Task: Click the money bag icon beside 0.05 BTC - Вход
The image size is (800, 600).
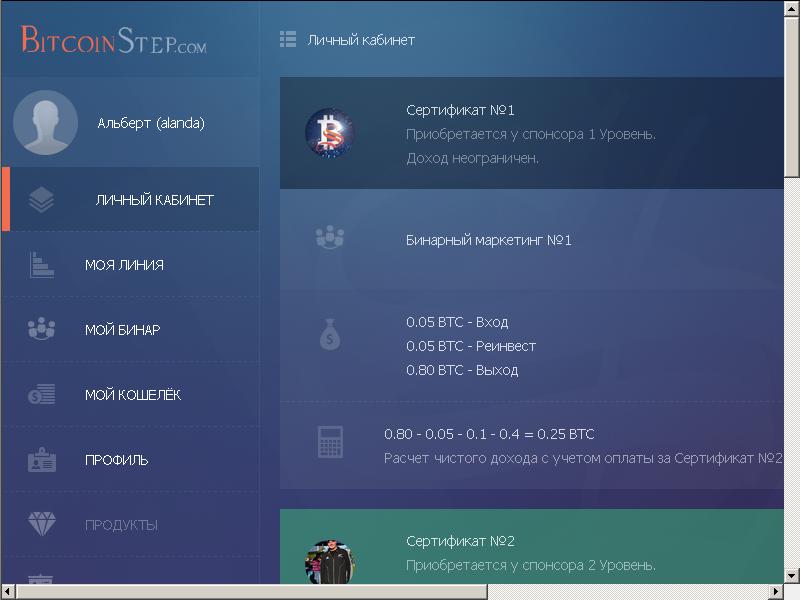Action: pyautogui.click(x=330, y=334)
